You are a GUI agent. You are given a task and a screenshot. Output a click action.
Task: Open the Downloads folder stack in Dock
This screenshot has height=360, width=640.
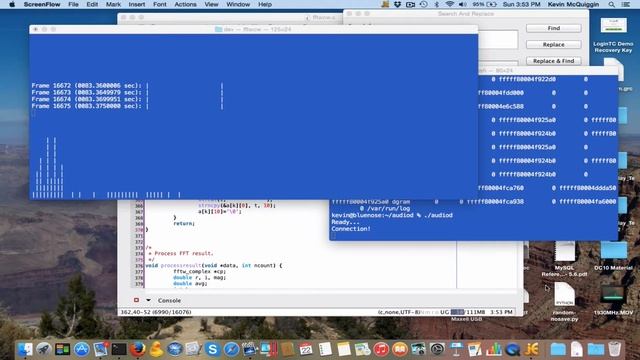click(596, 349)
